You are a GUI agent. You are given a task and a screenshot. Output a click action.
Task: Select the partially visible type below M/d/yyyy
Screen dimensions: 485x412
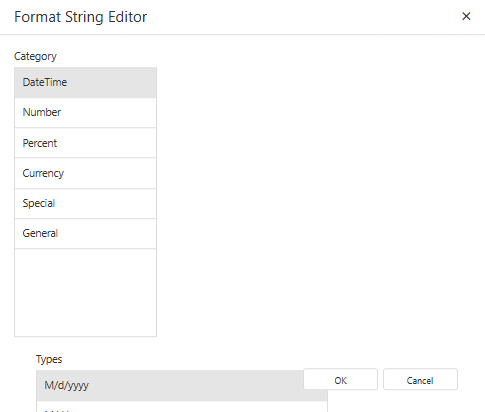(x=182, y=407)
